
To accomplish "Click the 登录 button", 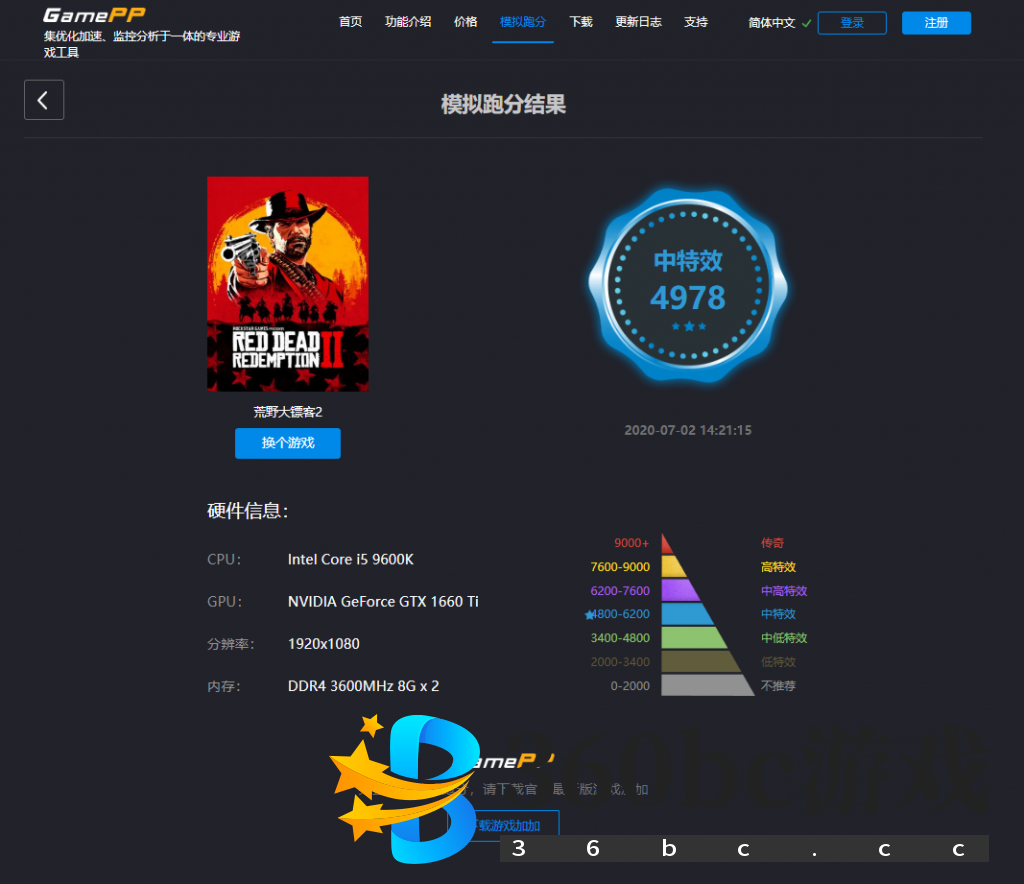I will pyautogui.click(x=851, y=23).
